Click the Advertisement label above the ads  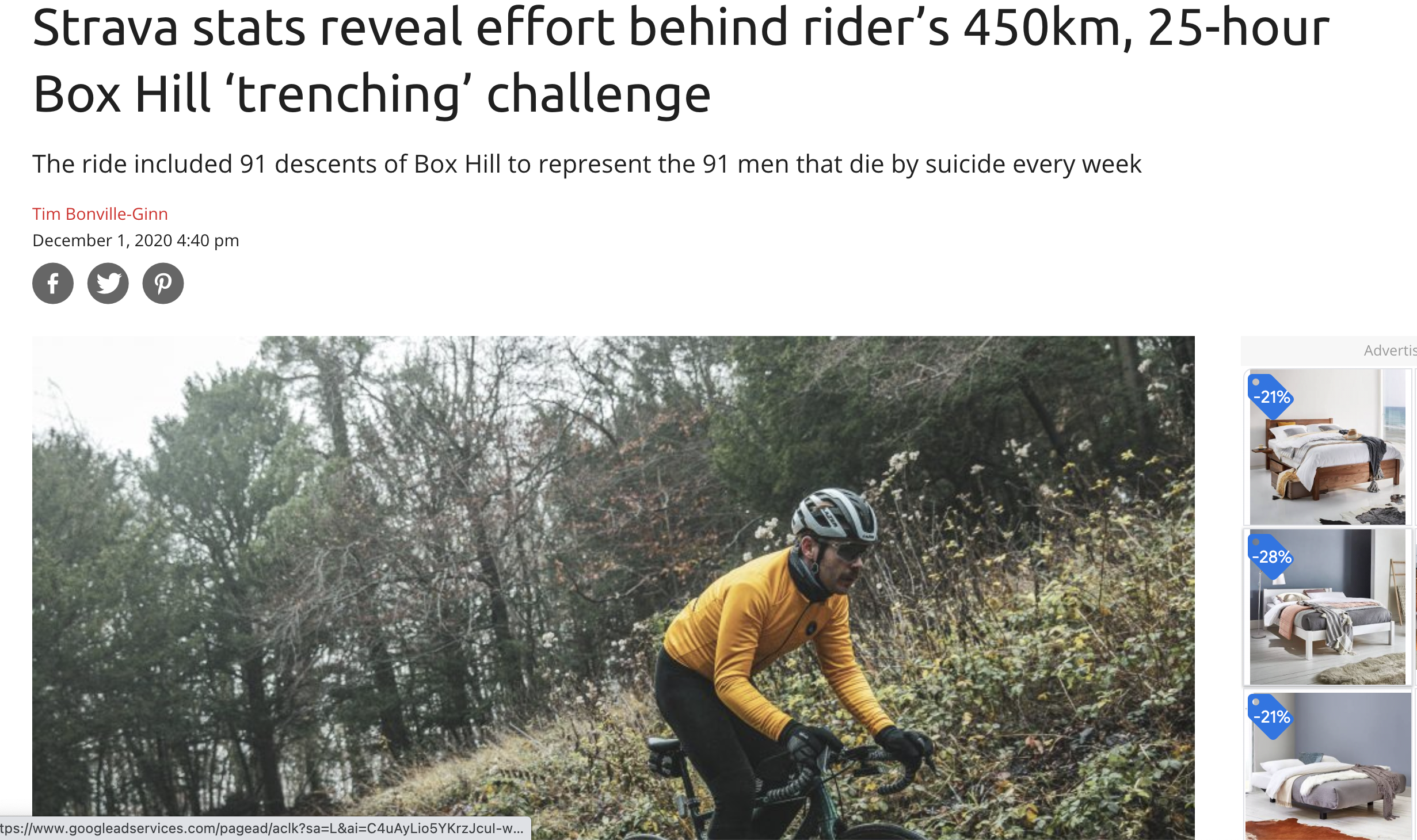click(1389, 350)
